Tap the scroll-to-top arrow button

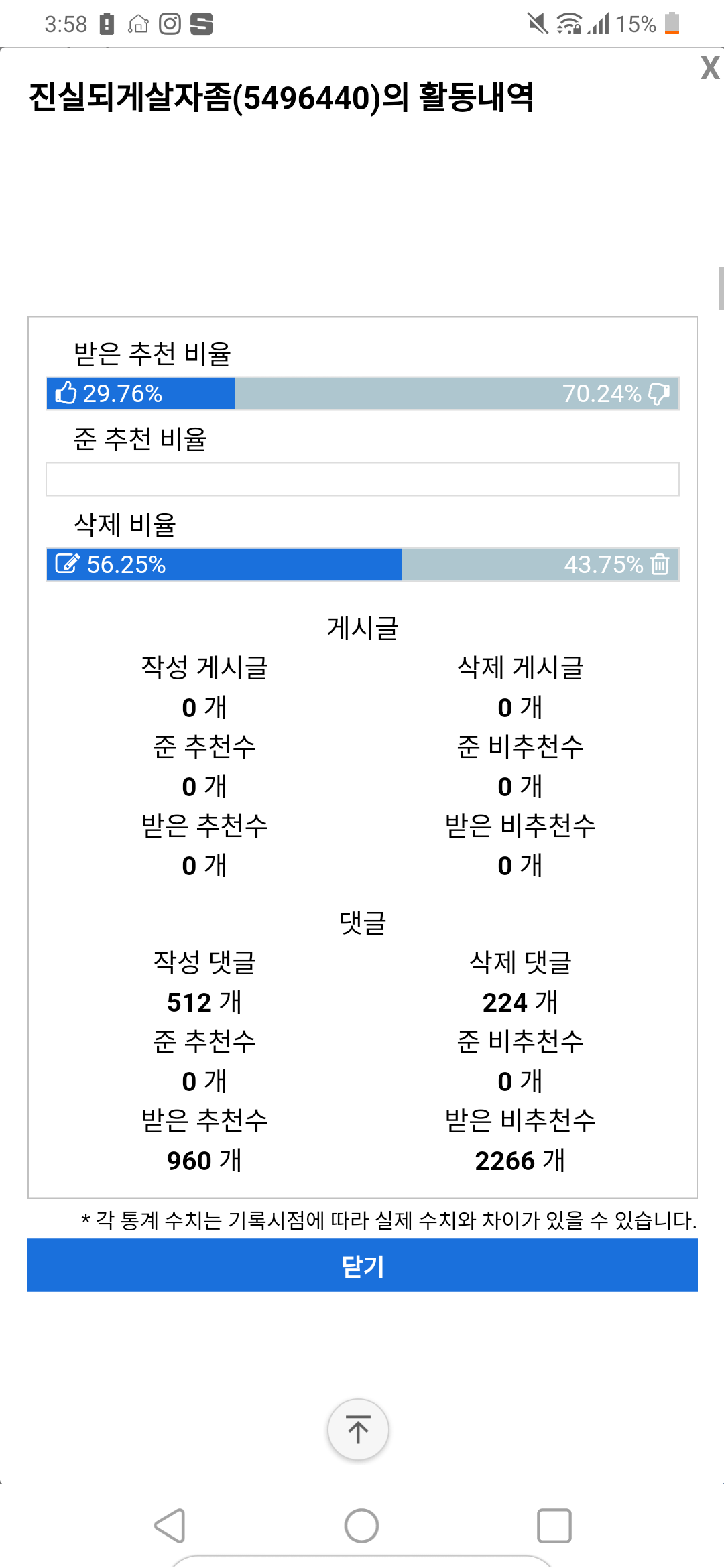[x=358, y=1429]
